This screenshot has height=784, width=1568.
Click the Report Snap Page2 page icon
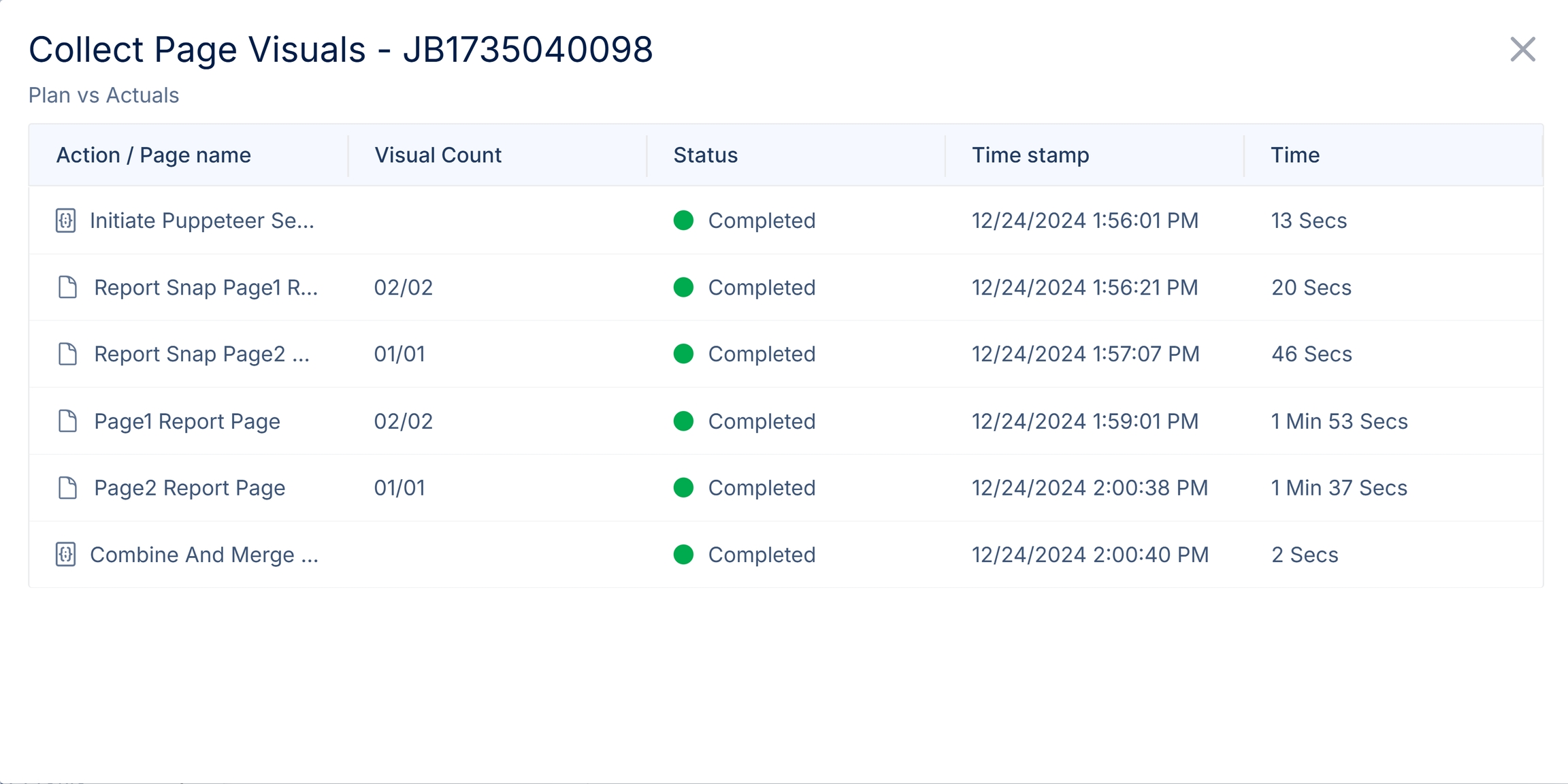[x=67, y=354]
